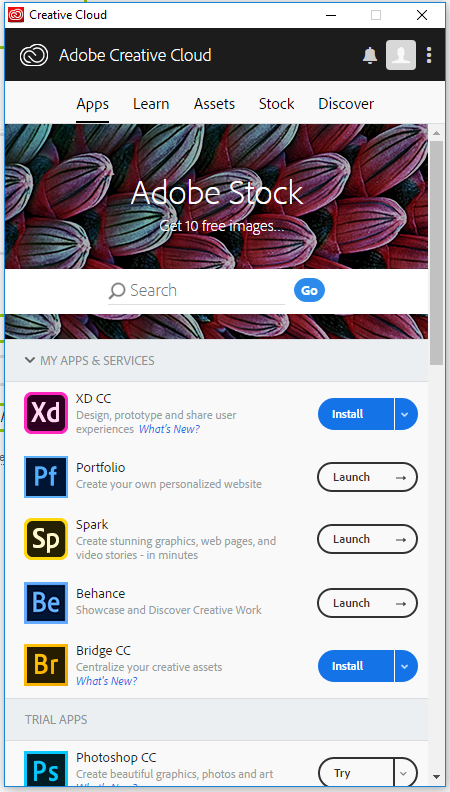Click the XD CC app icon
Image resolution: width=450 pixels, height=792 pixels.
45,413
